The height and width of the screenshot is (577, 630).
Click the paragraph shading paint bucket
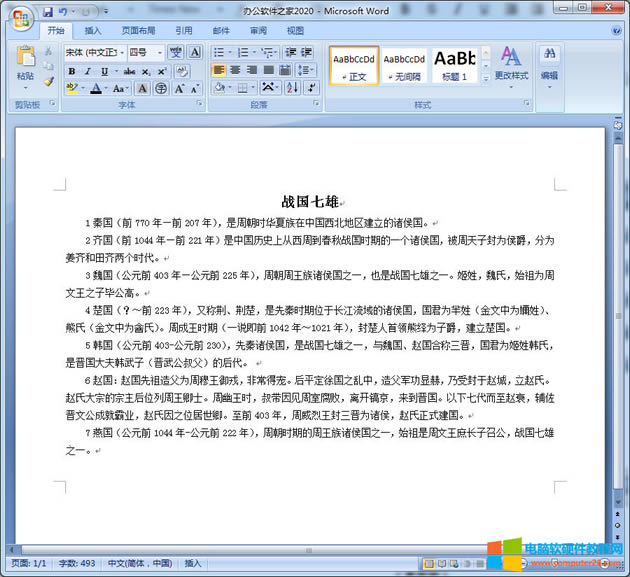[x=220, y=87]
